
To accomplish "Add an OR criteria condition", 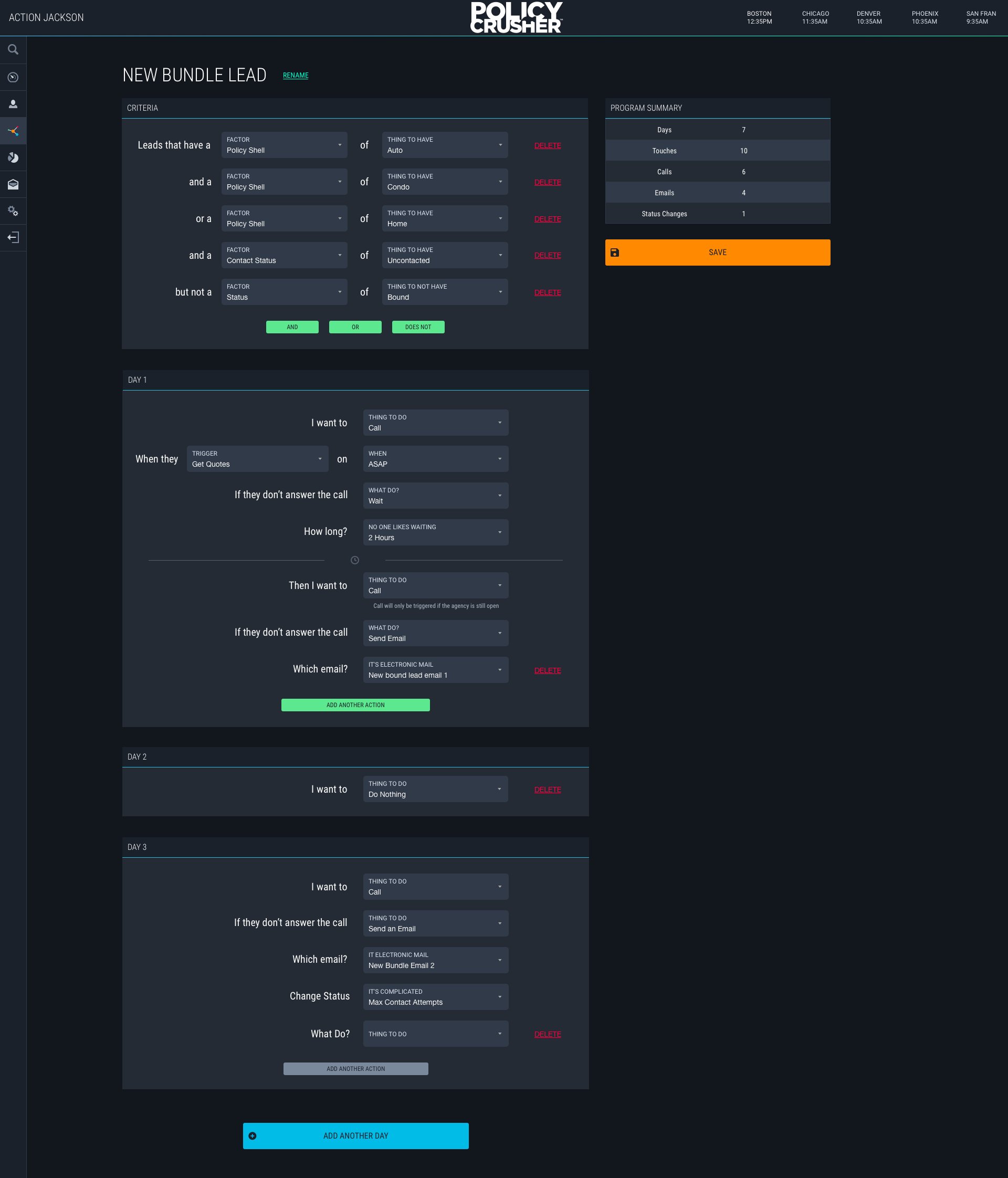I will 355,327.
